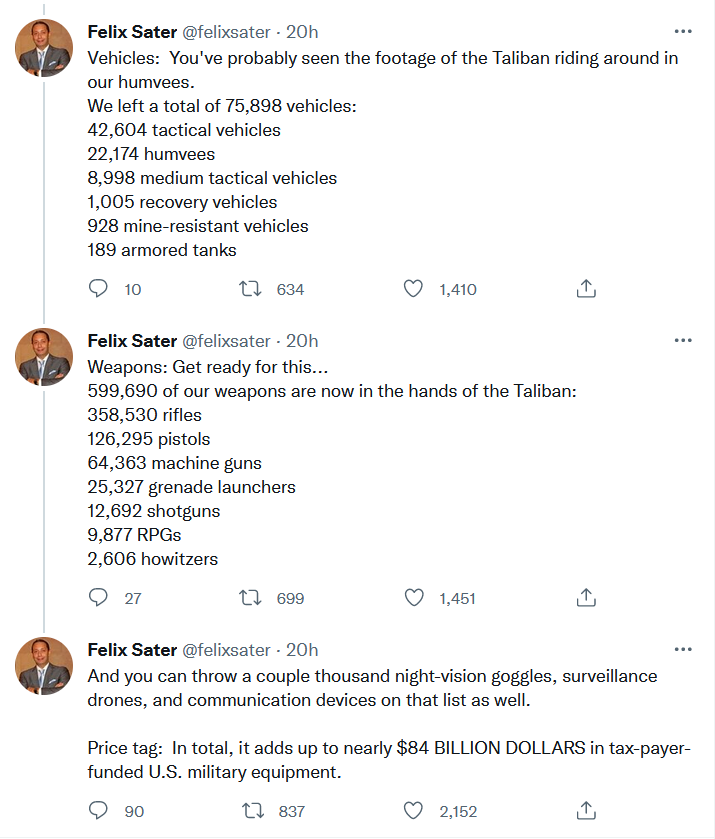Image resolution: width=715 pixels, height=839 pixels.
Task: Click Felix Sater's avatar on the Weapons tweet
Action: (x=45, y=357)
